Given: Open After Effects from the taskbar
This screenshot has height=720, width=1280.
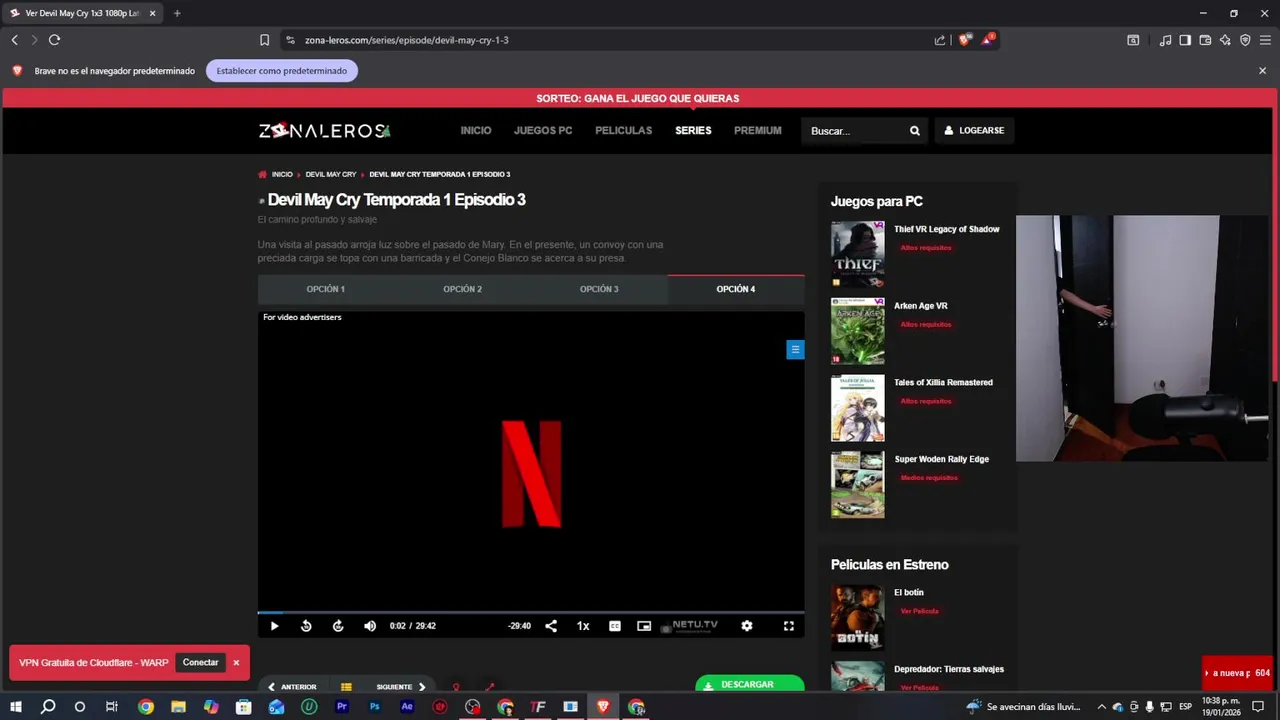Looking at the screenshot, I should tap(407, 707).
